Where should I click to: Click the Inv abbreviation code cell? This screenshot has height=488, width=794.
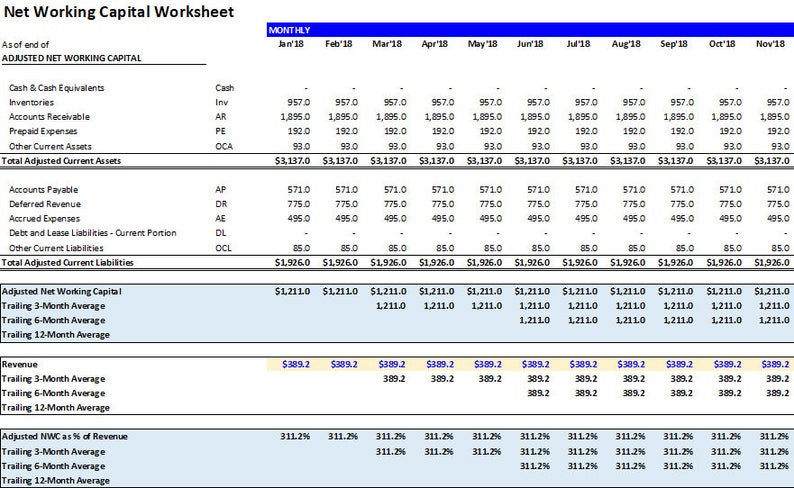coord(221,102)
